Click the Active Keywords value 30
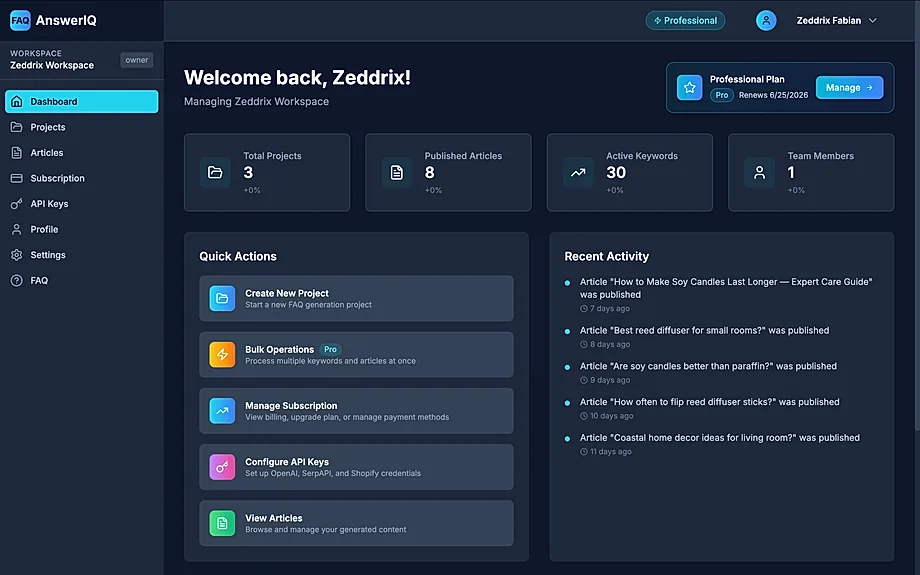Viewport: 920px width, 575px height. click(616, 172)
